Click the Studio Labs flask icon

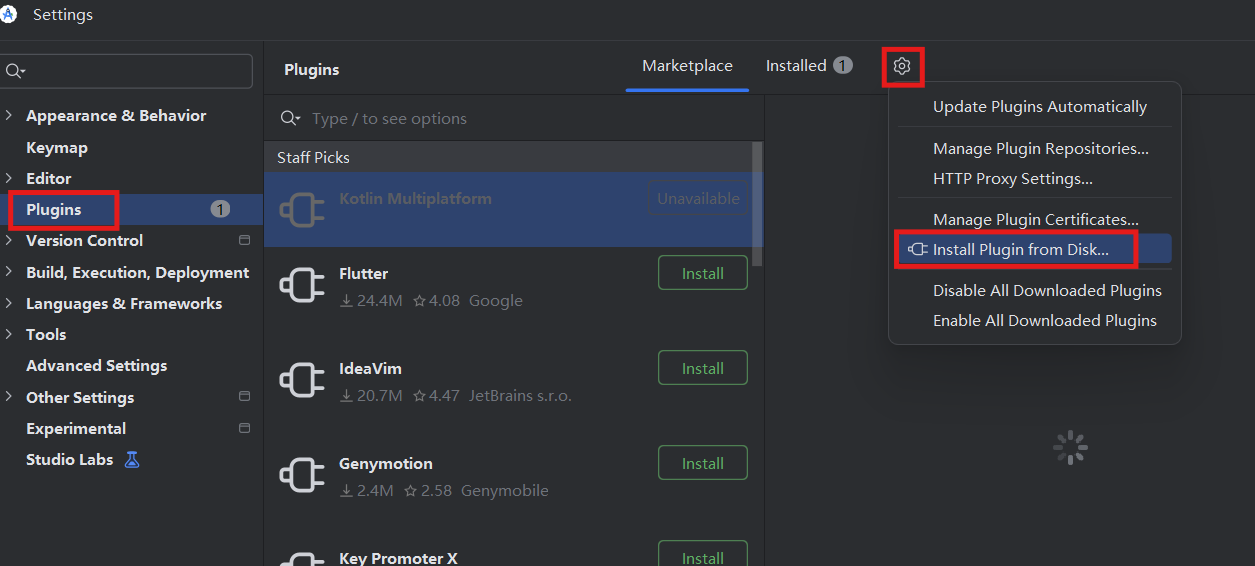coord(132,460)
